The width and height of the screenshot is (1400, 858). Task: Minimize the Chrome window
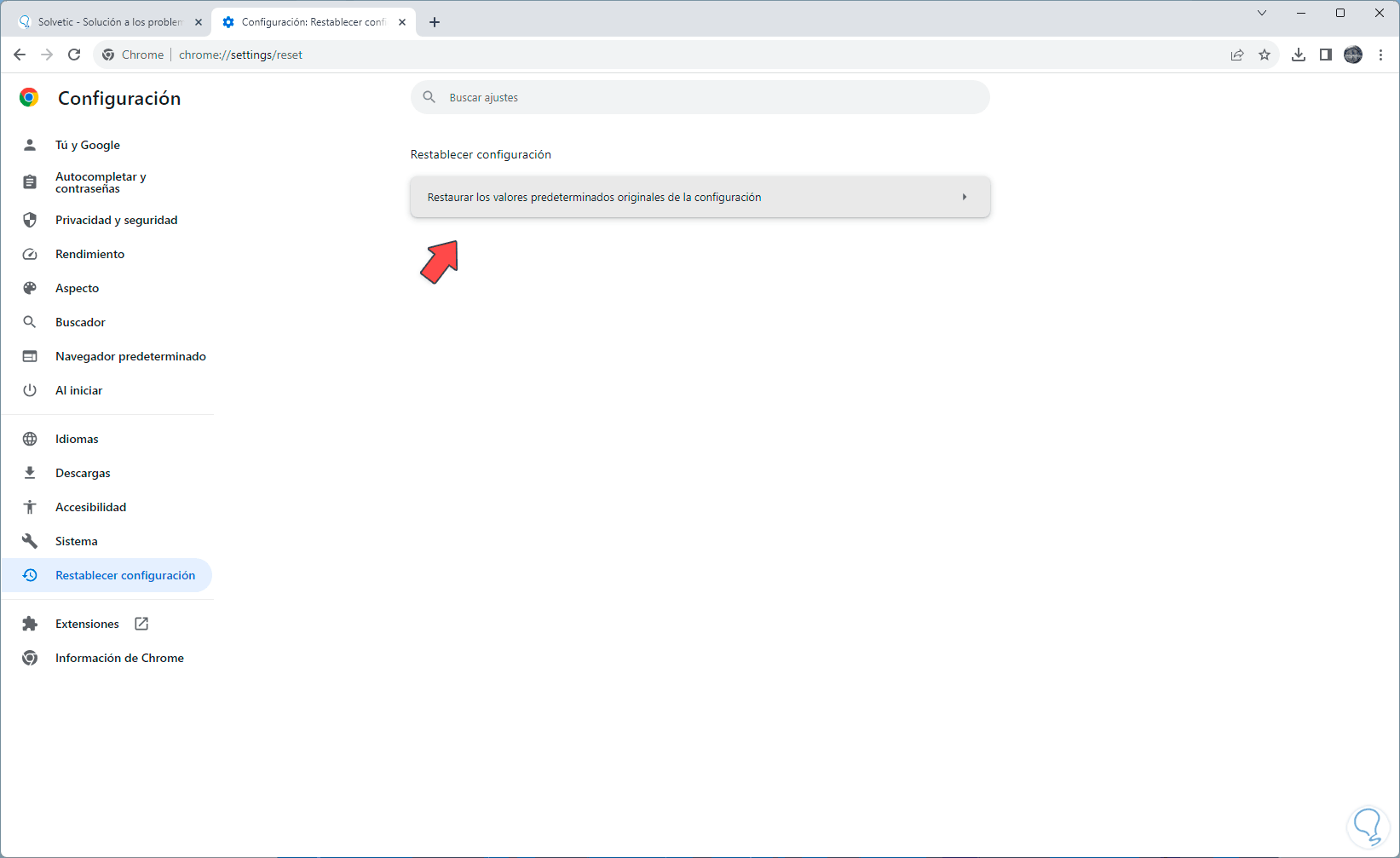click(1301, 13)
